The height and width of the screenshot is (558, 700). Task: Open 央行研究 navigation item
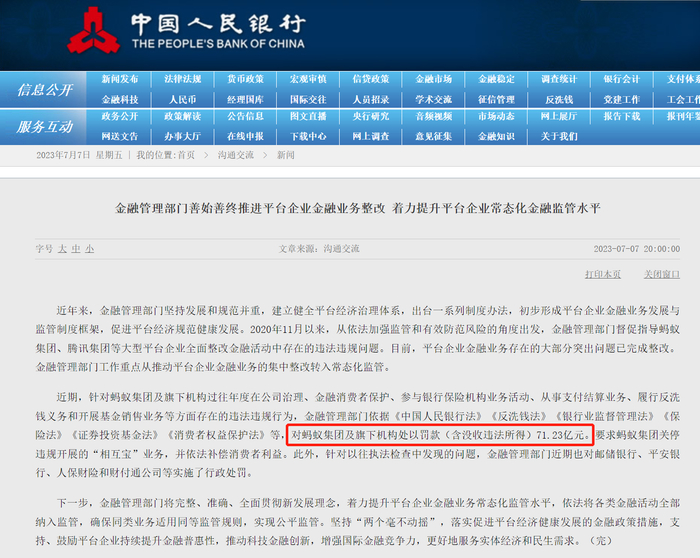point(371,117)
